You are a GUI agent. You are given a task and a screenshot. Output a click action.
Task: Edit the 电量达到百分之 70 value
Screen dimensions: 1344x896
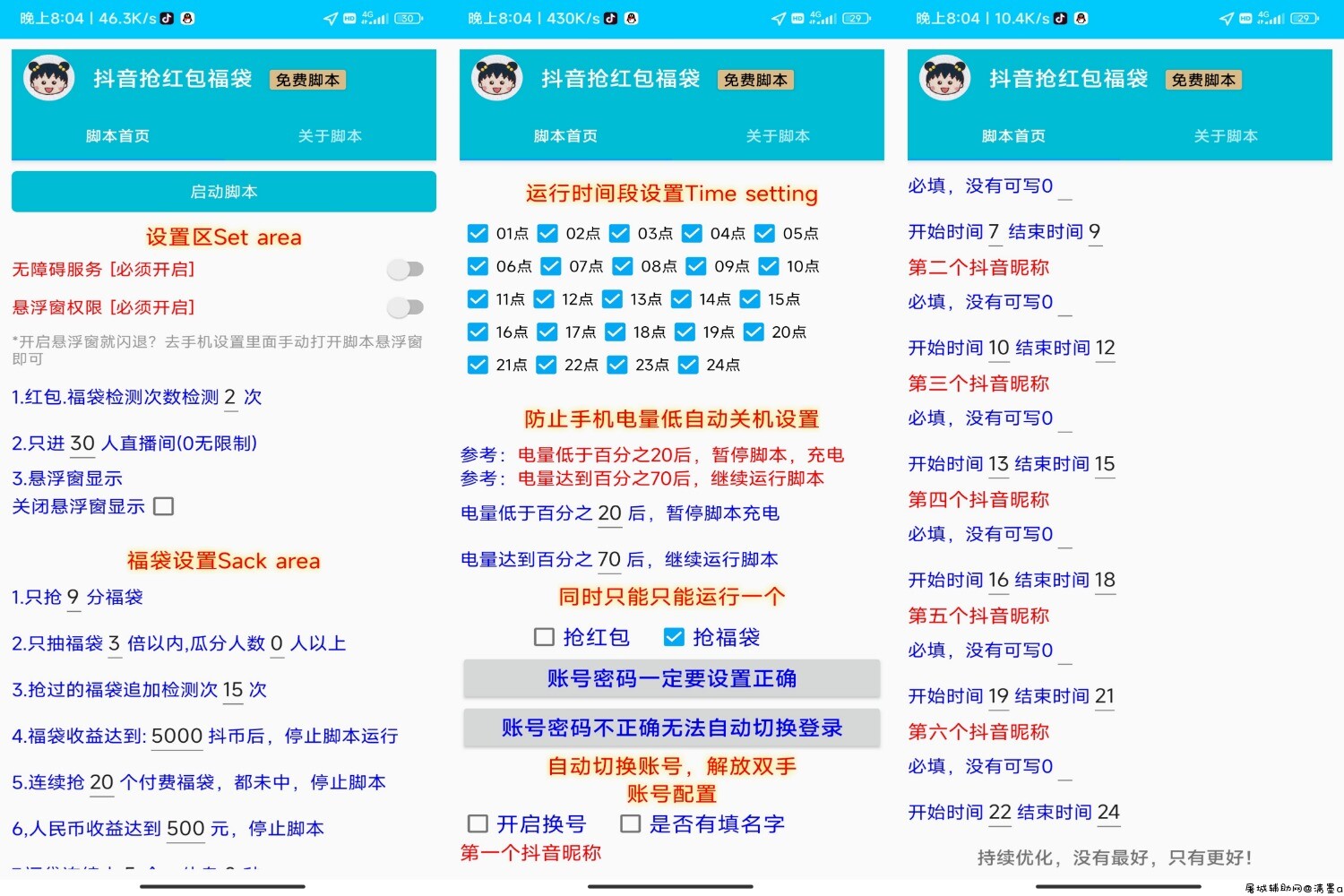(x=609, y=560)
